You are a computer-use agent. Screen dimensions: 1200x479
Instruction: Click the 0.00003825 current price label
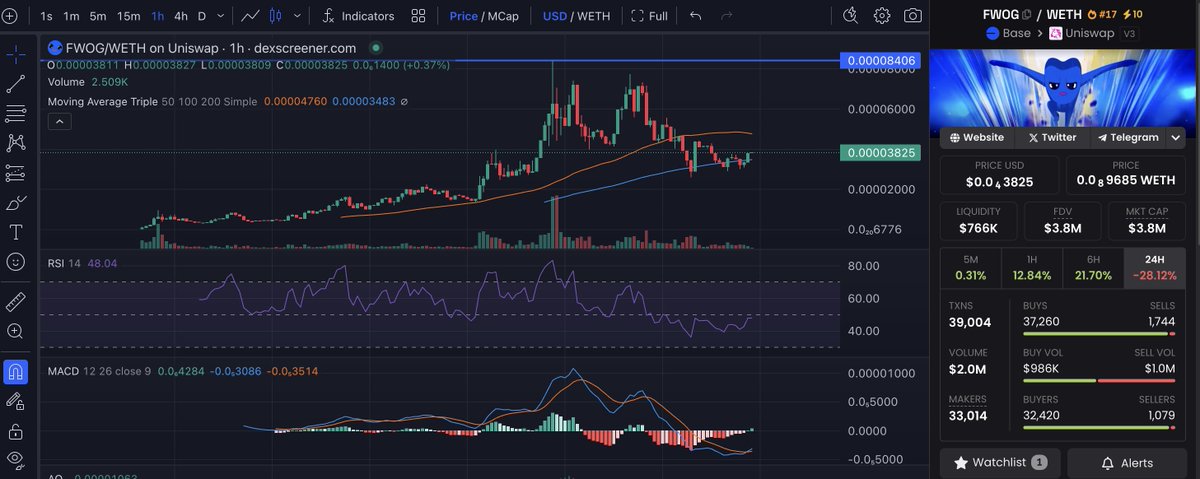tap(882, 153)
